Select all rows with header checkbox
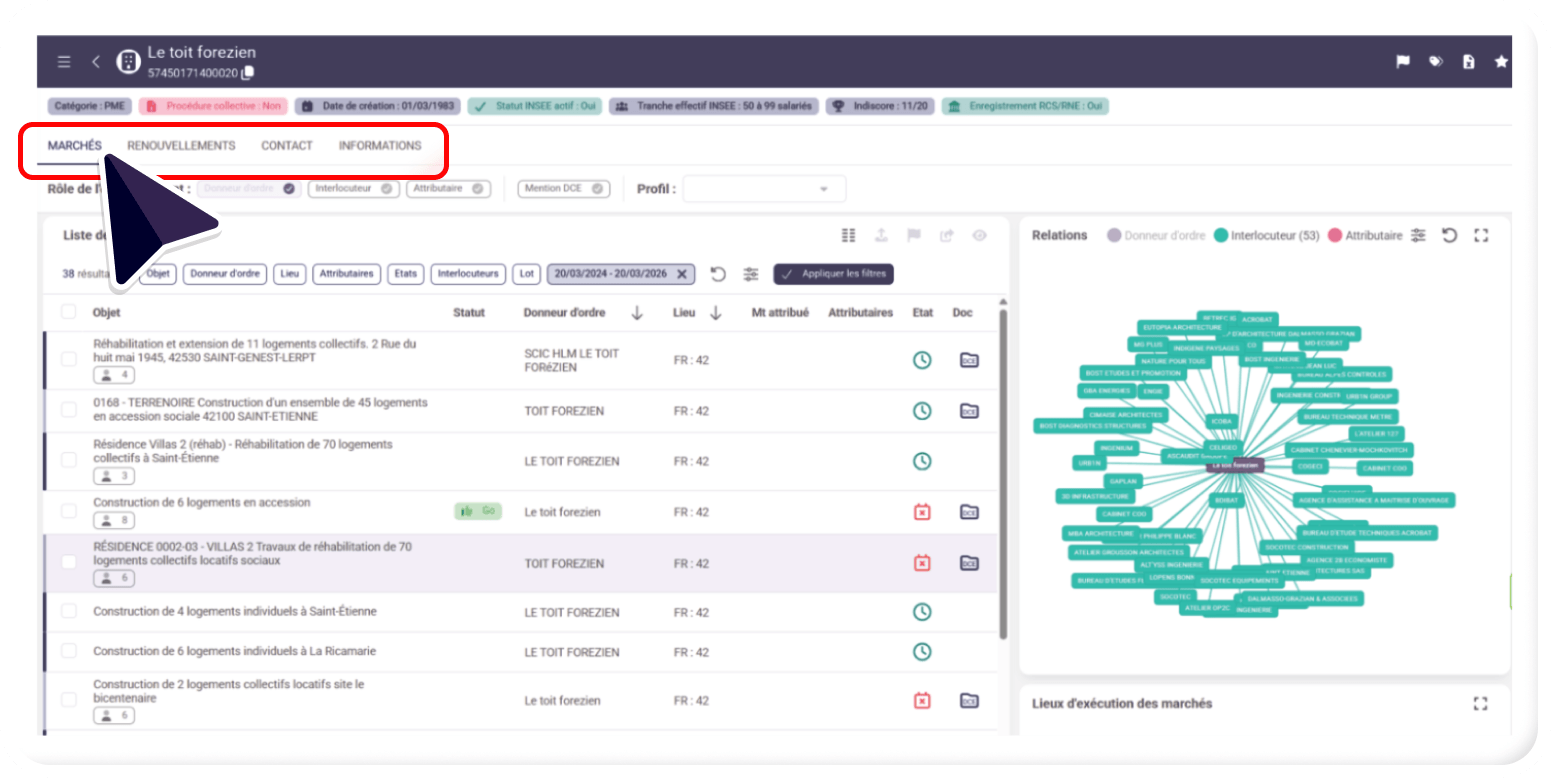This screenshot has height=778, width=1551. click(69, 312)
